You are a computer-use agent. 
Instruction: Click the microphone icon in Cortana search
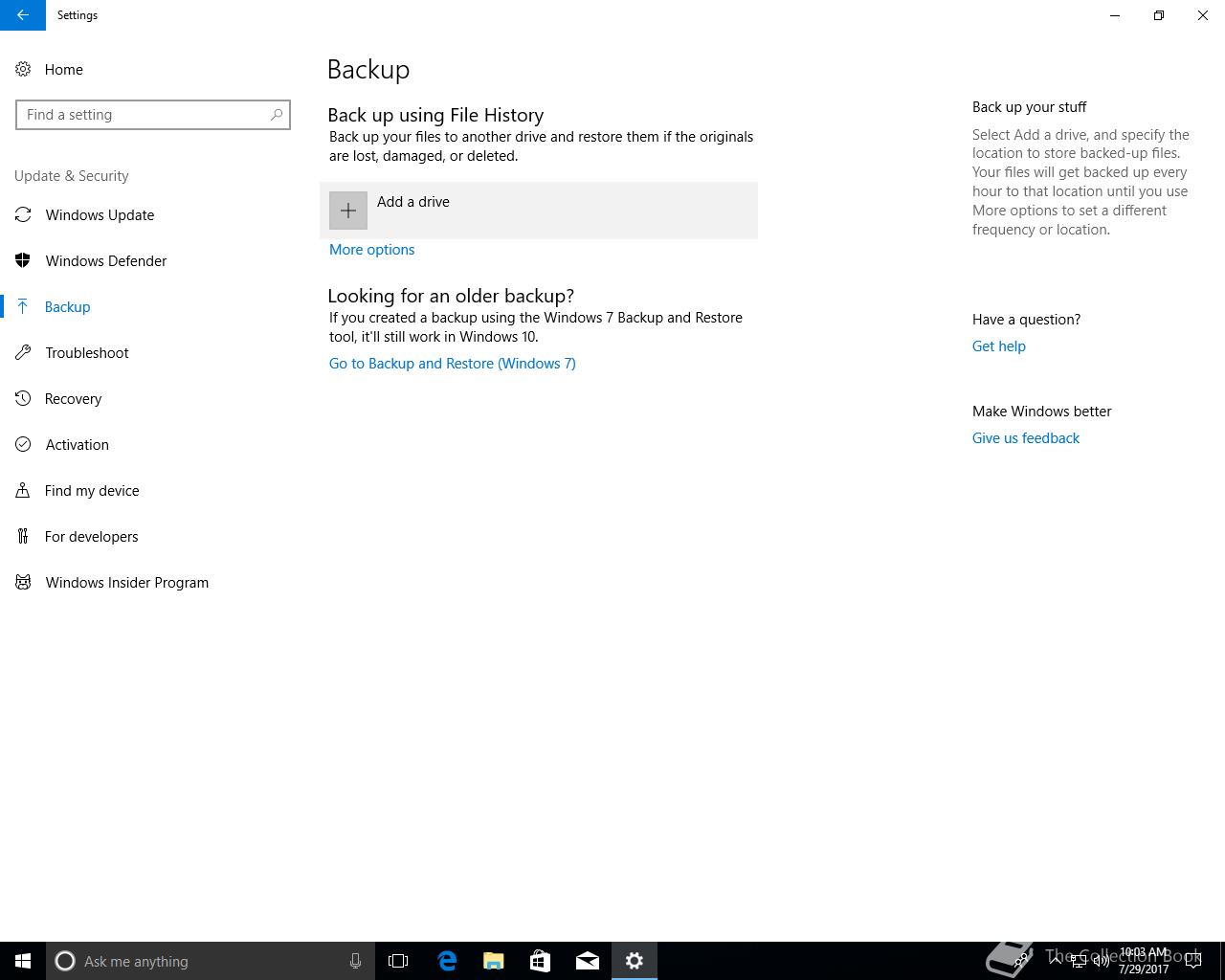(x=355, y=961)
